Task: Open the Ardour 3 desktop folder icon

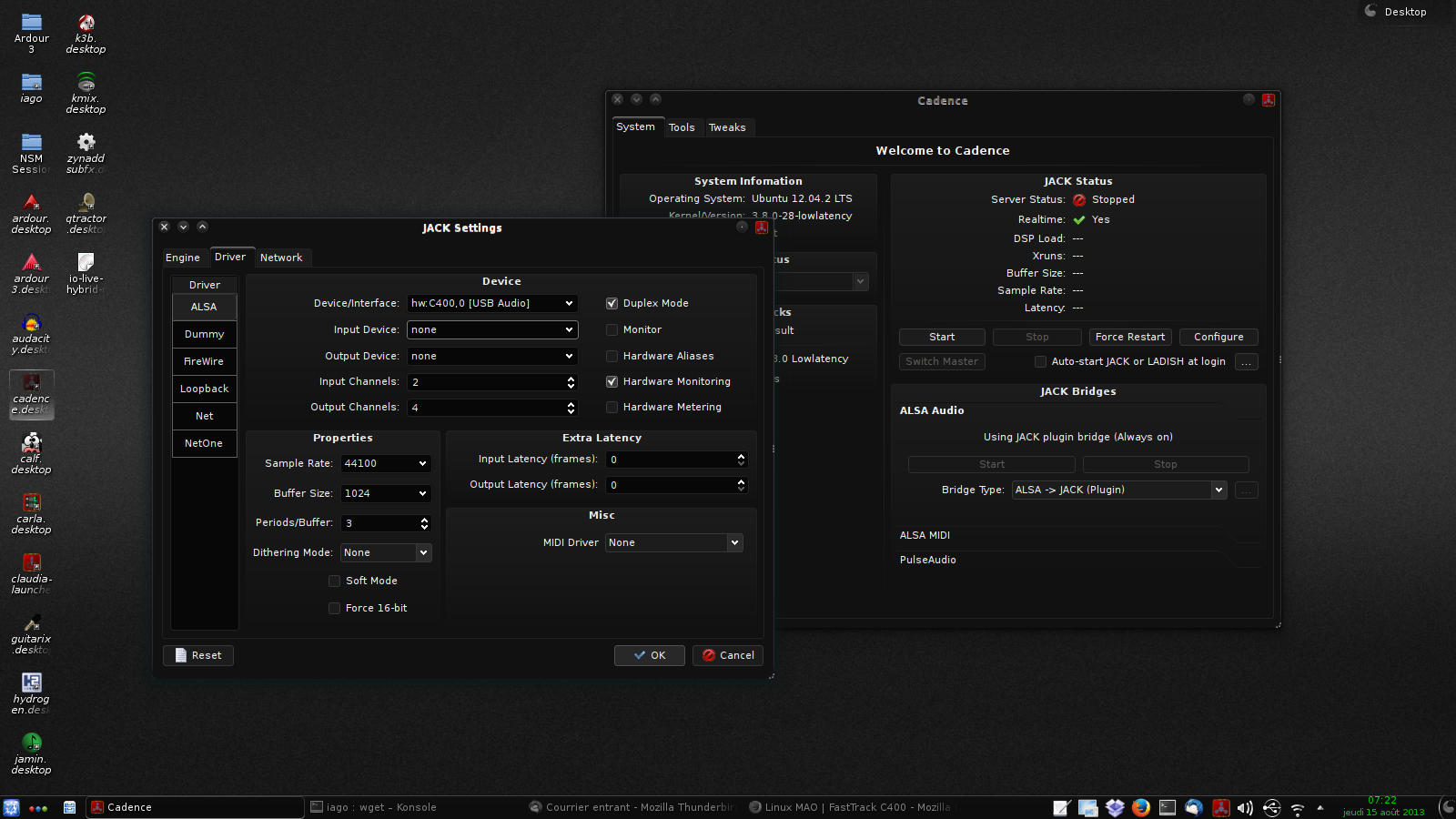Action: tap(31, 24)
